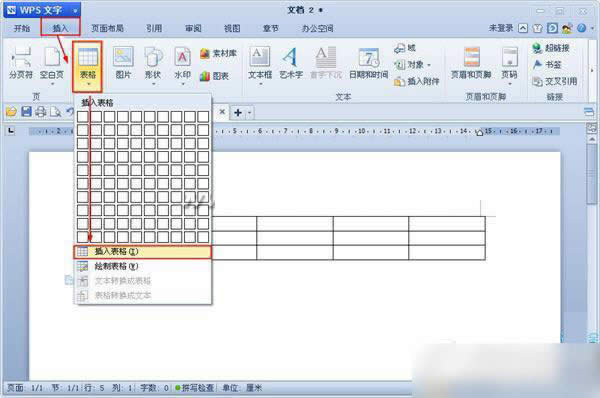
Task: Toggle the Spell Check (拼写检查) status indicator
Action: 194,388
